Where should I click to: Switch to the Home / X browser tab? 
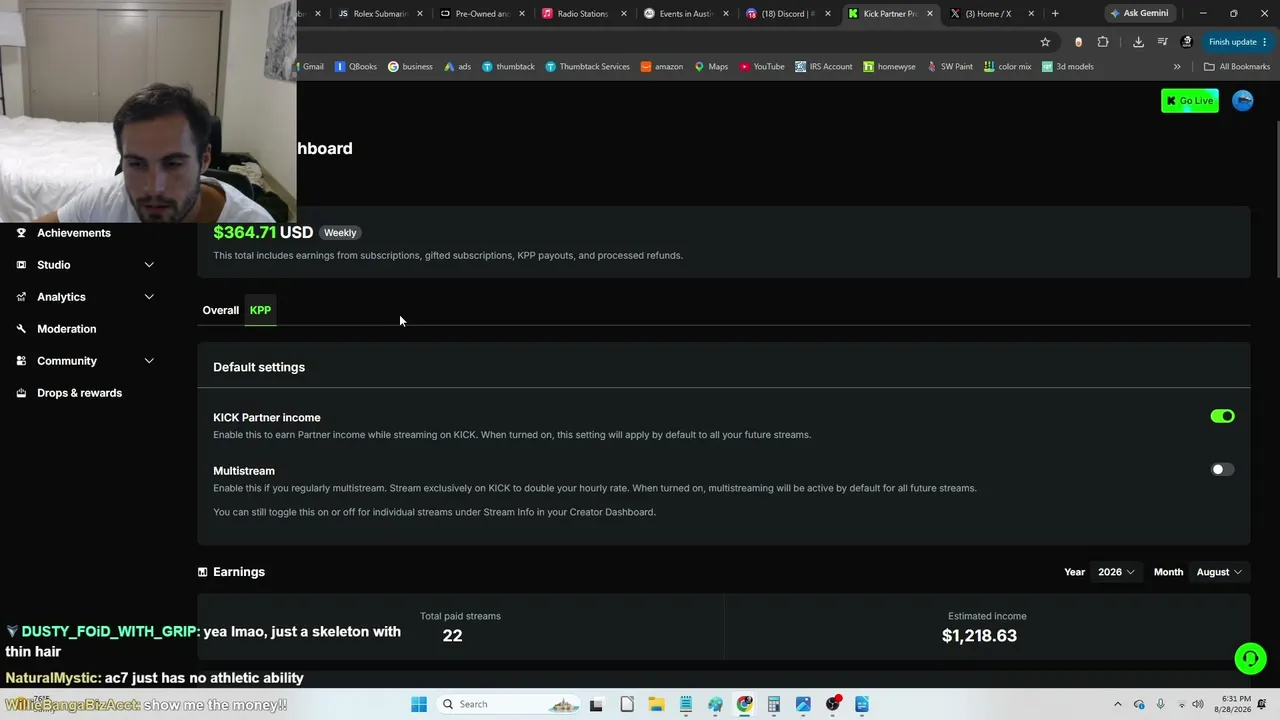click(988, 14)
